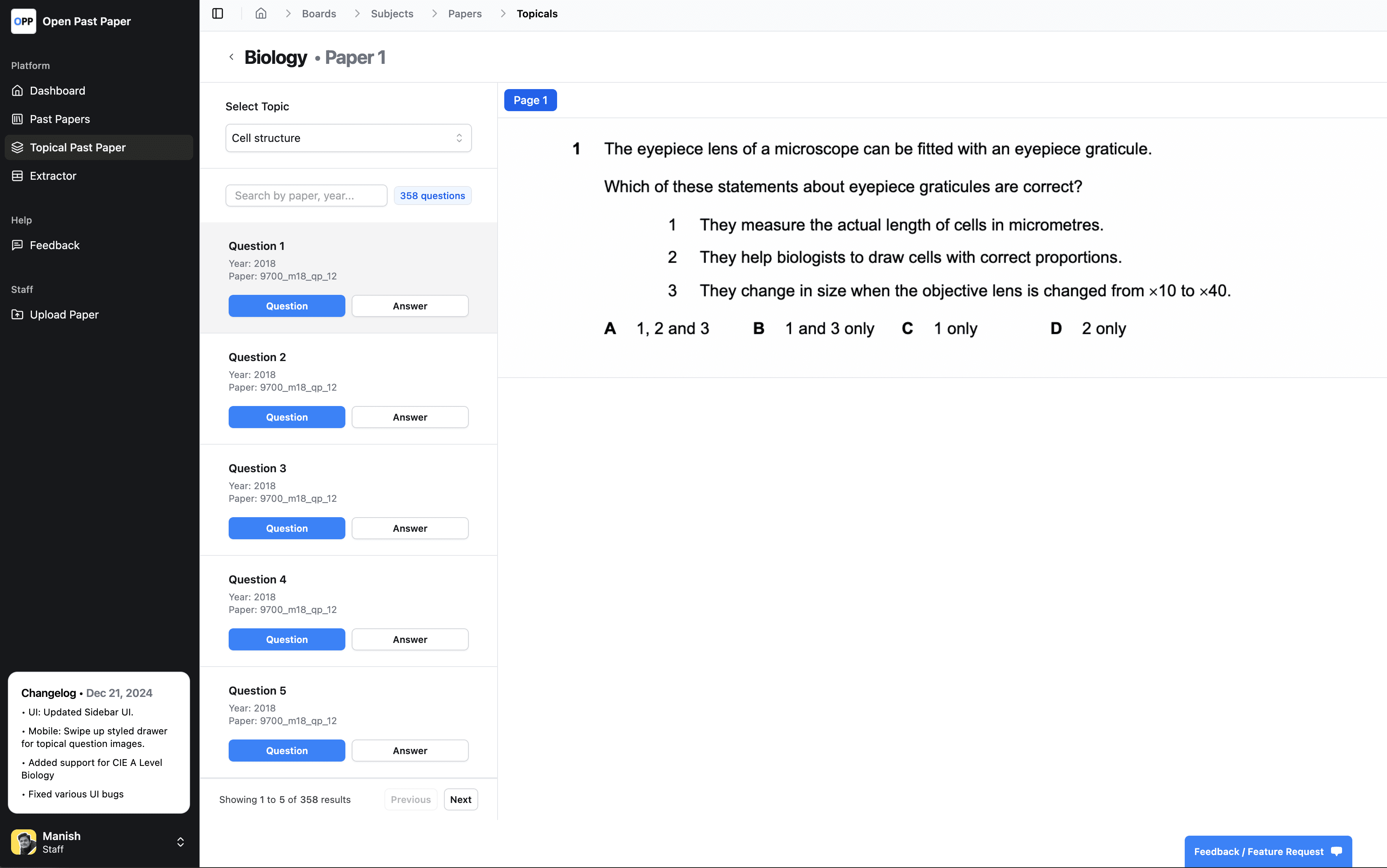
Task: Click the Upload Paper folder icon
Action: tap(18, 315)
